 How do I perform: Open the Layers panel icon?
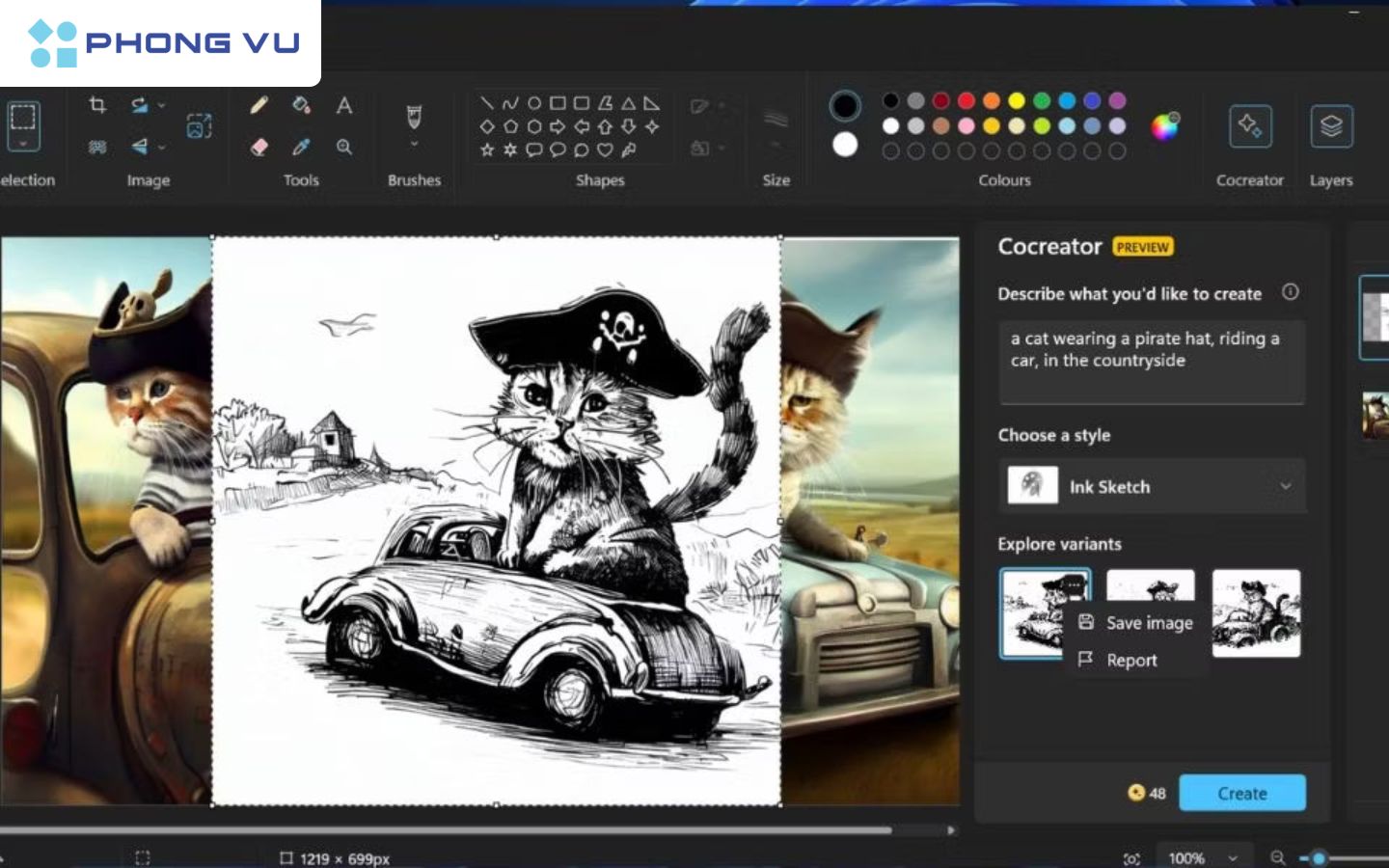tap(1331, 126)
